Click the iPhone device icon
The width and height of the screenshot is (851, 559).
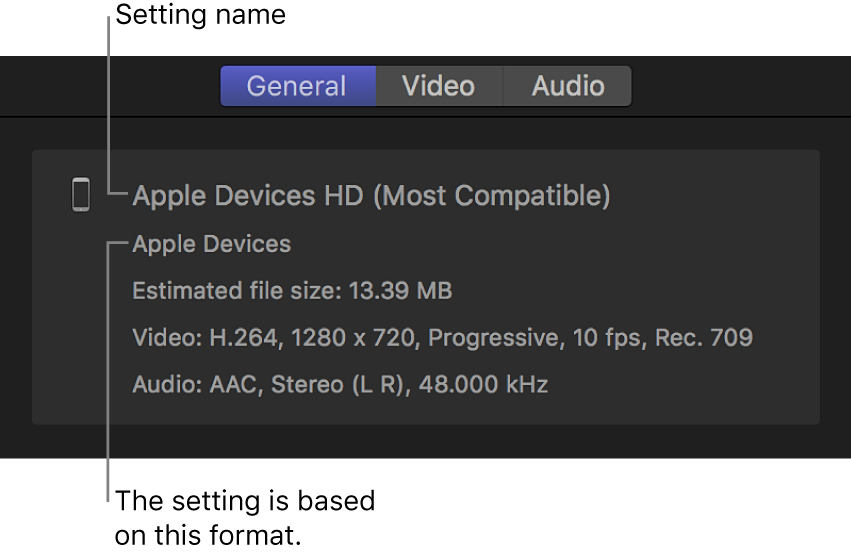pyautogui.click(x=81, y=194)
